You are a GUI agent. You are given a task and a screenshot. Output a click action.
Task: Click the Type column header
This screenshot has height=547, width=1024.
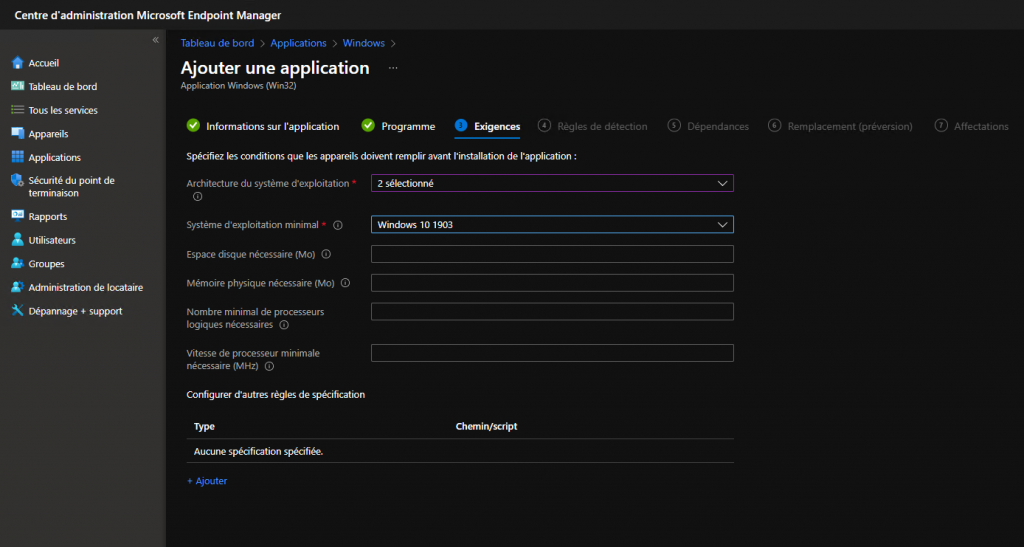click(204, 426)
